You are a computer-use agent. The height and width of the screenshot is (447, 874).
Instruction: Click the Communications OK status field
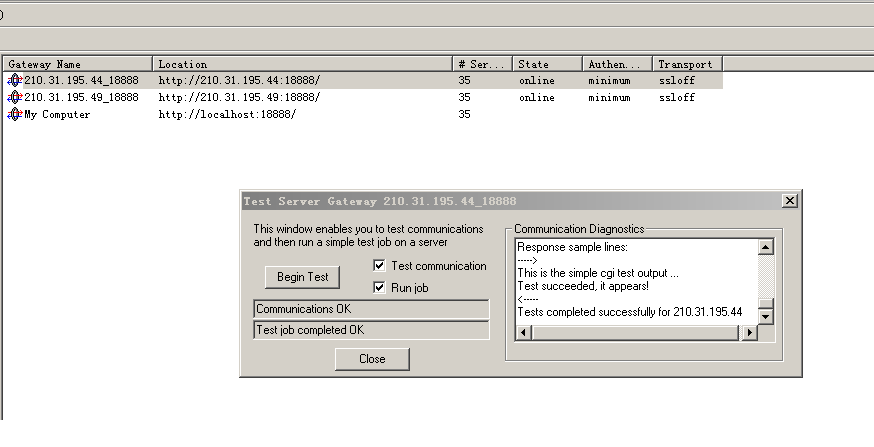point(372,309)
